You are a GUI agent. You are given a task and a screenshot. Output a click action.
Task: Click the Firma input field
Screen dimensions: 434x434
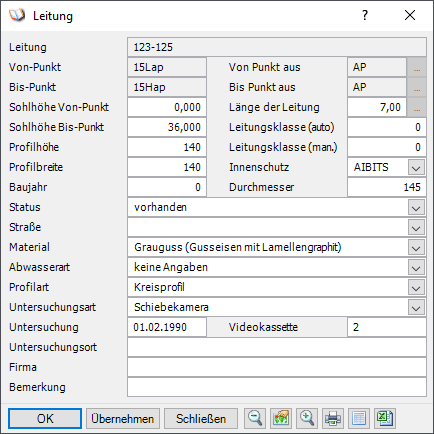277,367
